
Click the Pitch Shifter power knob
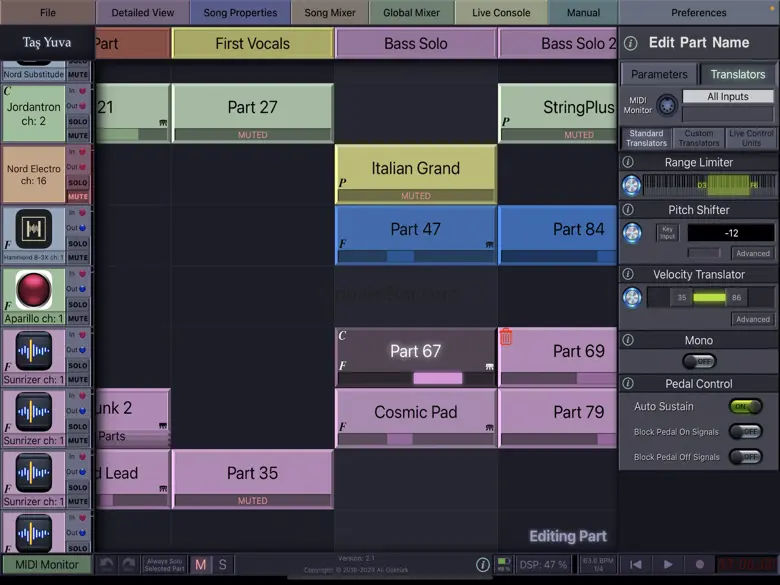point(632,233)
